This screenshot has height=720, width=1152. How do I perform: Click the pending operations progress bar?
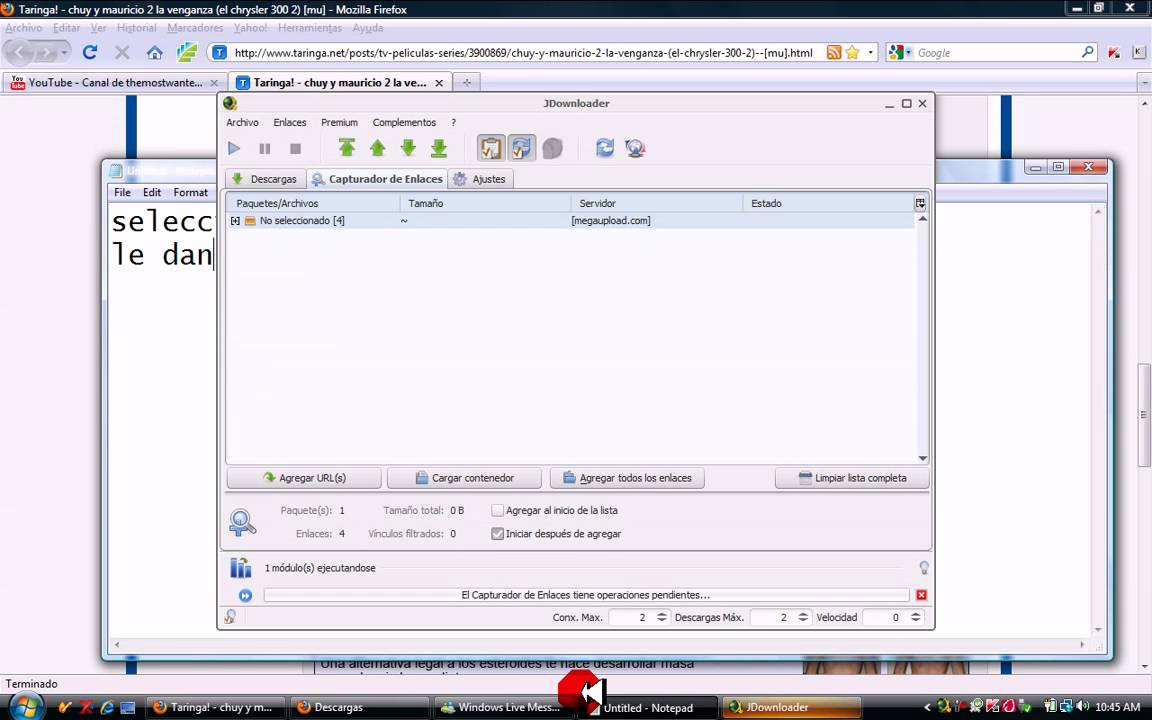[x=586, y=595]
